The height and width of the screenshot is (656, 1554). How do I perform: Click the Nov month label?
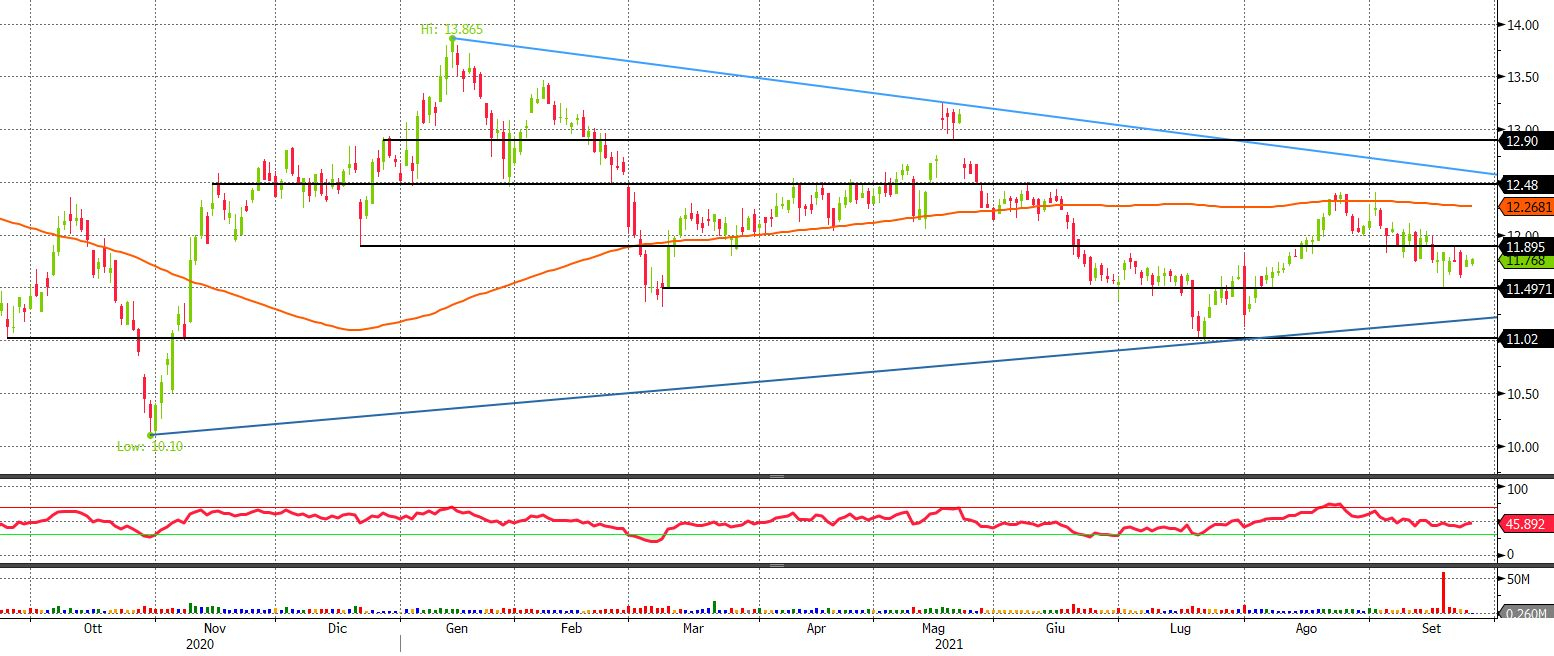tap(214, 629)
